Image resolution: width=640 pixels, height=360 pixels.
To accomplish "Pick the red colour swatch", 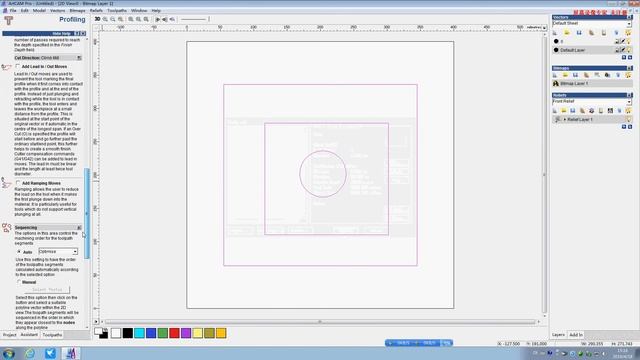I will [x=174, y=333].
